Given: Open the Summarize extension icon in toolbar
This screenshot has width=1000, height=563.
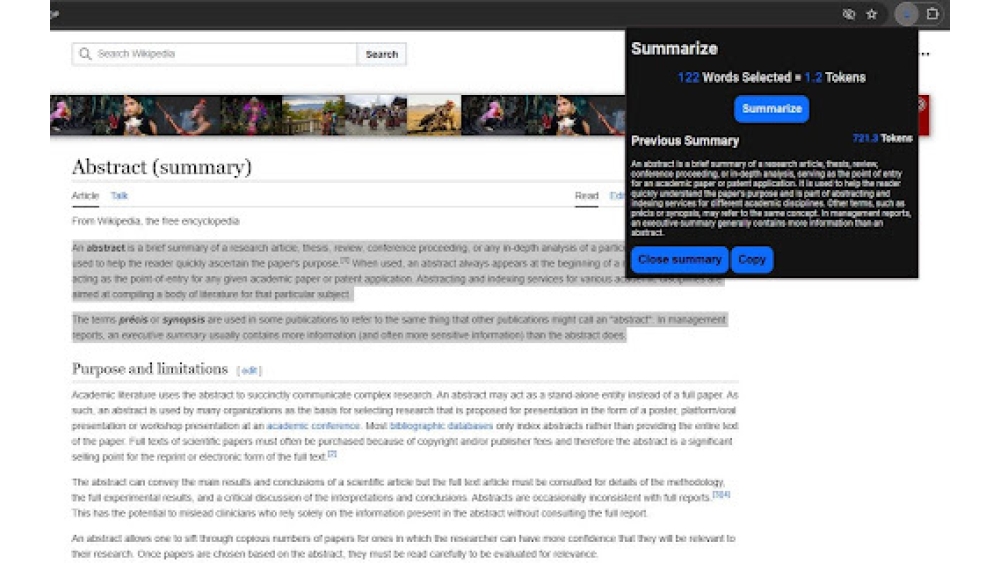Looking at the screenshot, I should pyautogui.click(x=906, y=14).
